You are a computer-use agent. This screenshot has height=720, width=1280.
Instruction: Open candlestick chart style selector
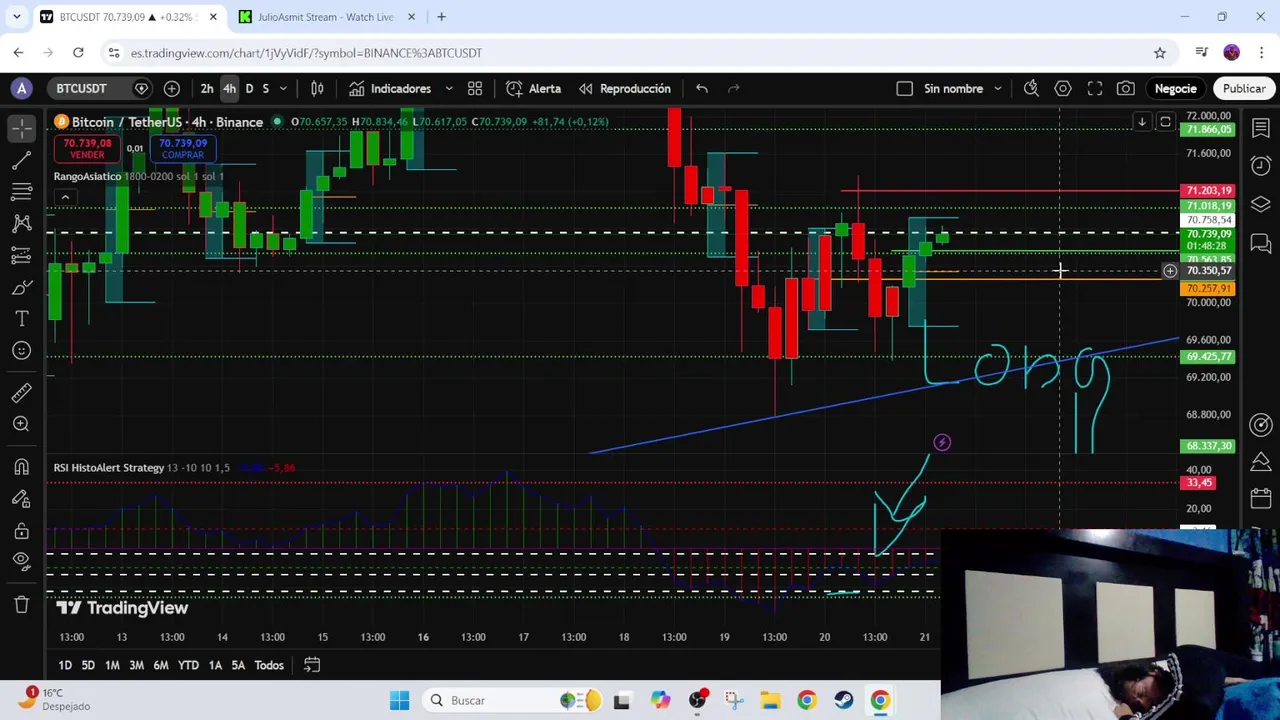(317, 88)
